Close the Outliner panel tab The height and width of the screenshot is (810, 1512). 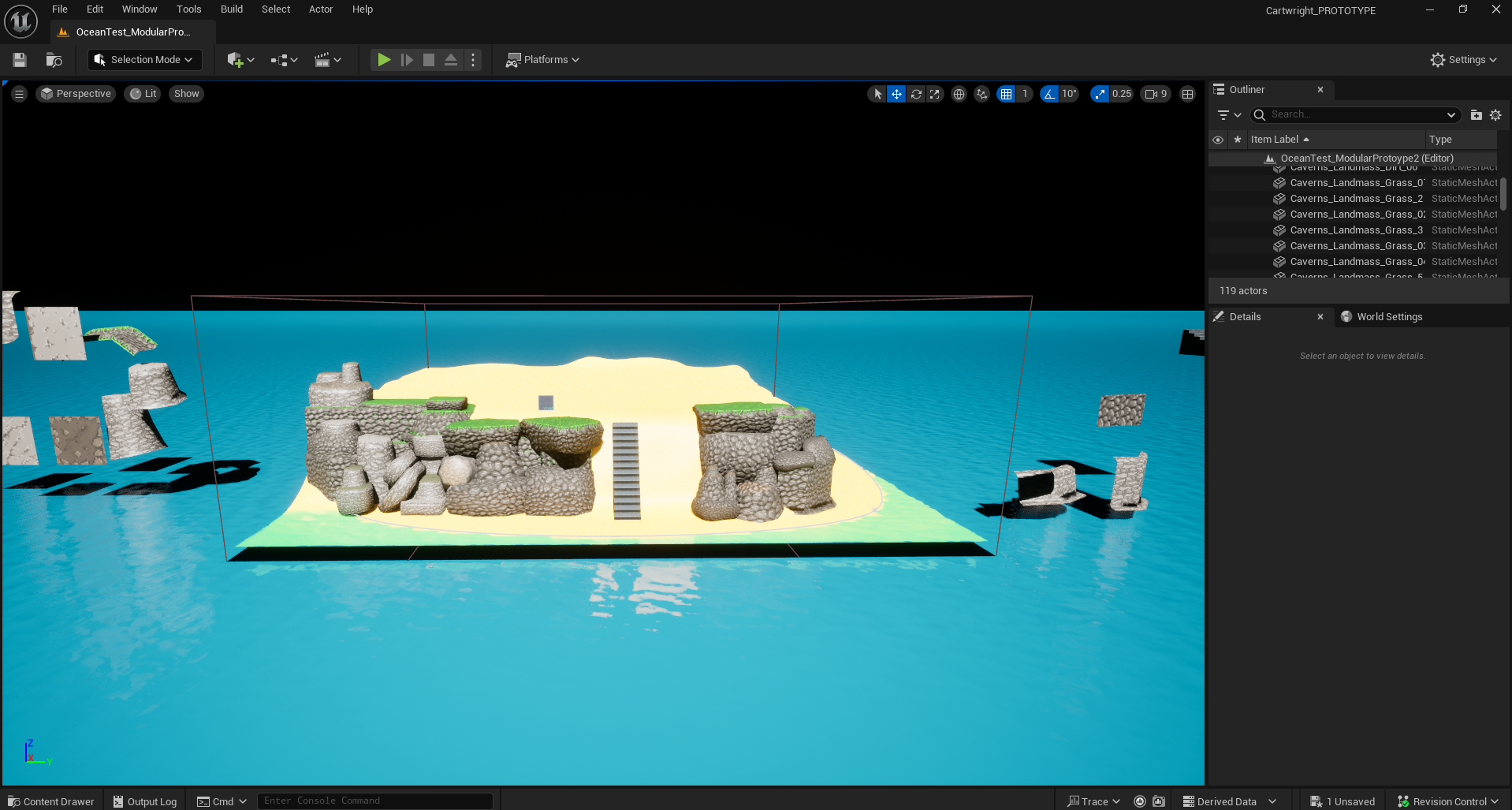(1320, 90)
